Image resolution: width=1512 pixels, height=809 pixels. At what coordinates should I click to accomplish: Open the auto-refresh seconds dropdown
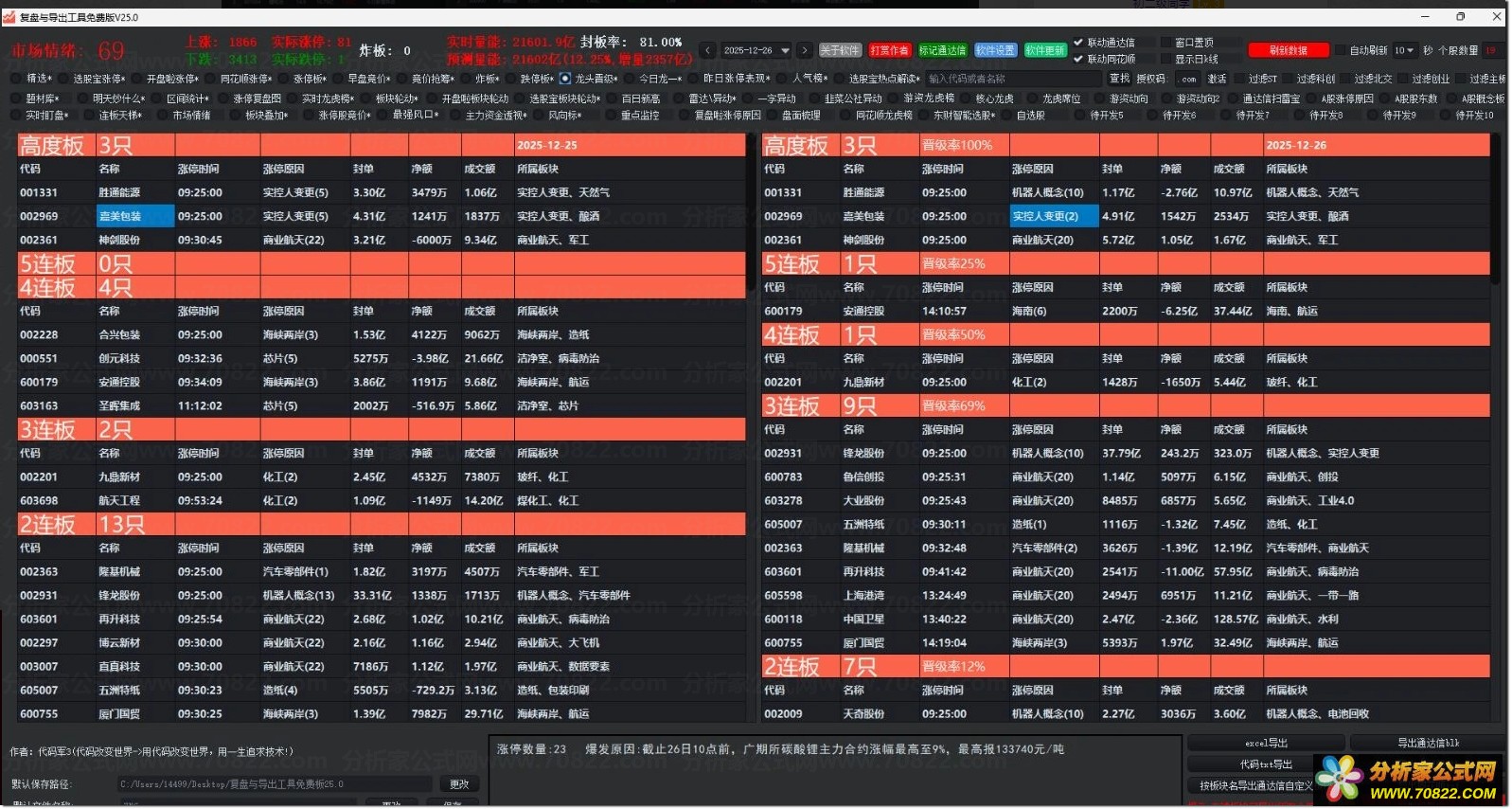1403,50
